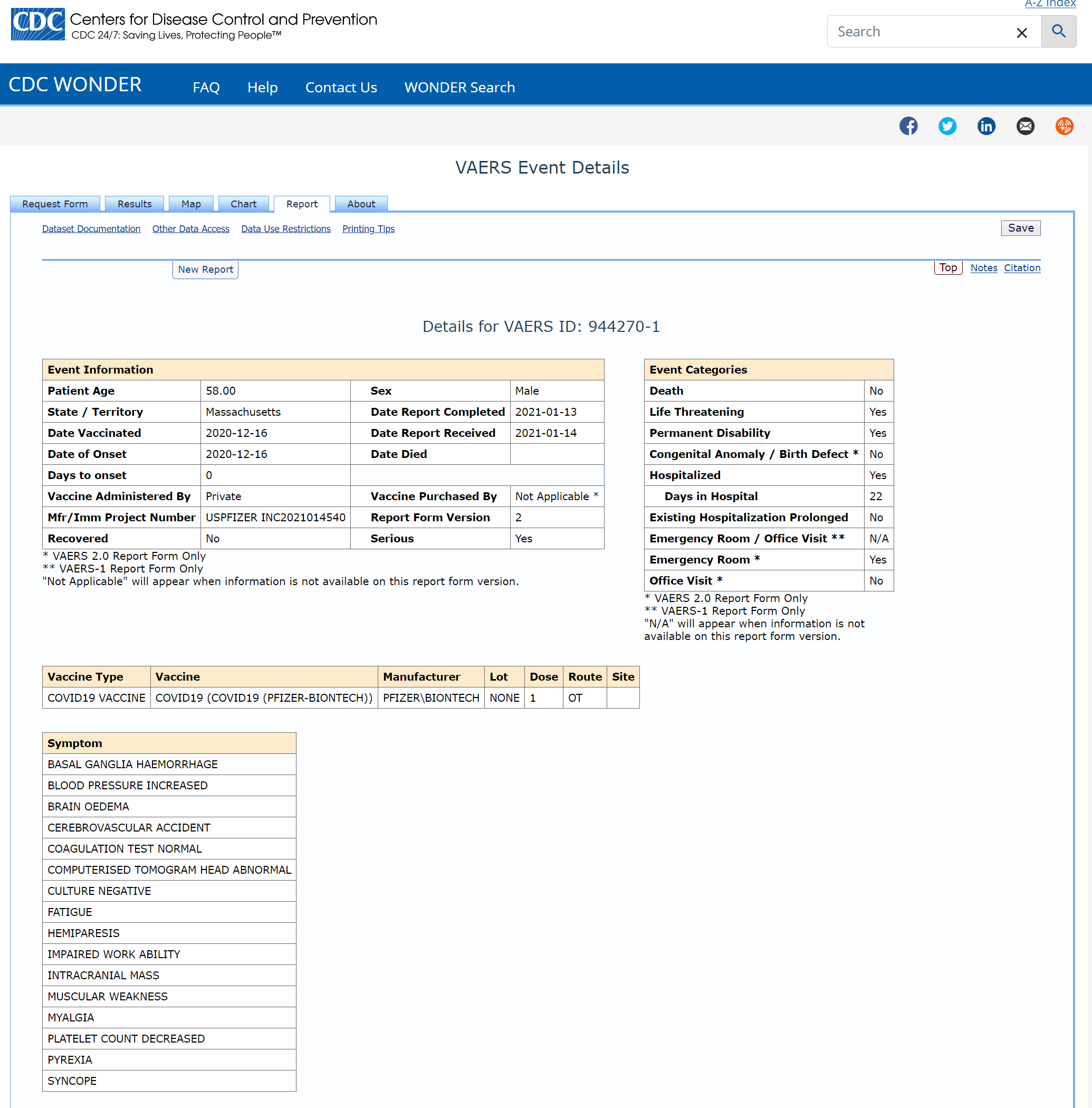Click the CDC logo
Image resolution: width=1092 pixels, height=1108 pixels.
38,24
